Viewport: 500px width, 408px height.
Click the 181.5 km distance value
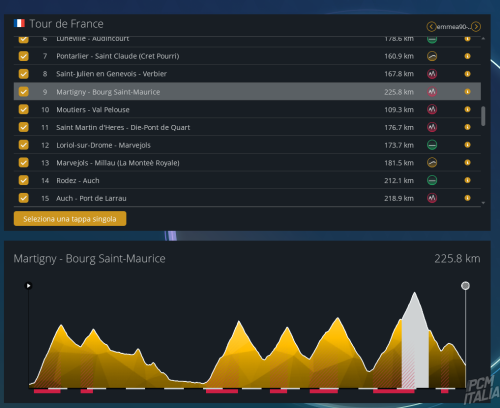[399, 162]
